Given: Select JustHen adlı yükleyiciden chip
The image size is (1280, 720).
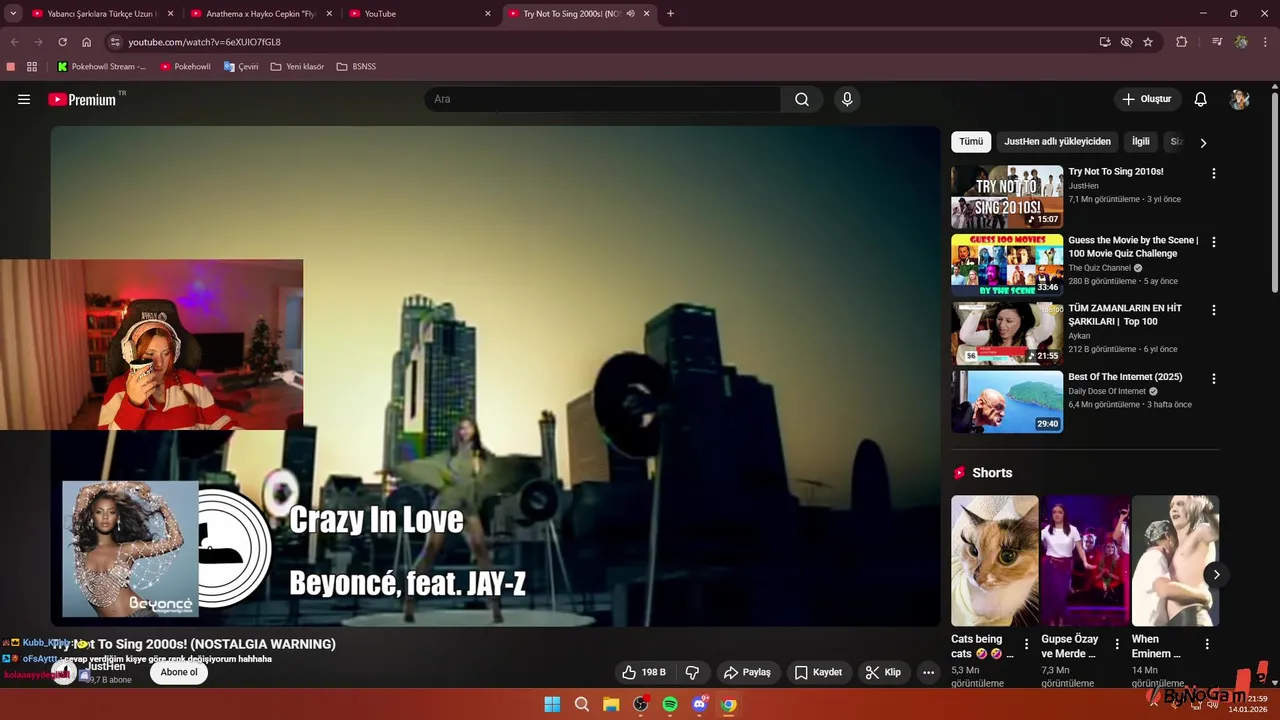Looking at the screenshot, I should (x=1057, y=141).
